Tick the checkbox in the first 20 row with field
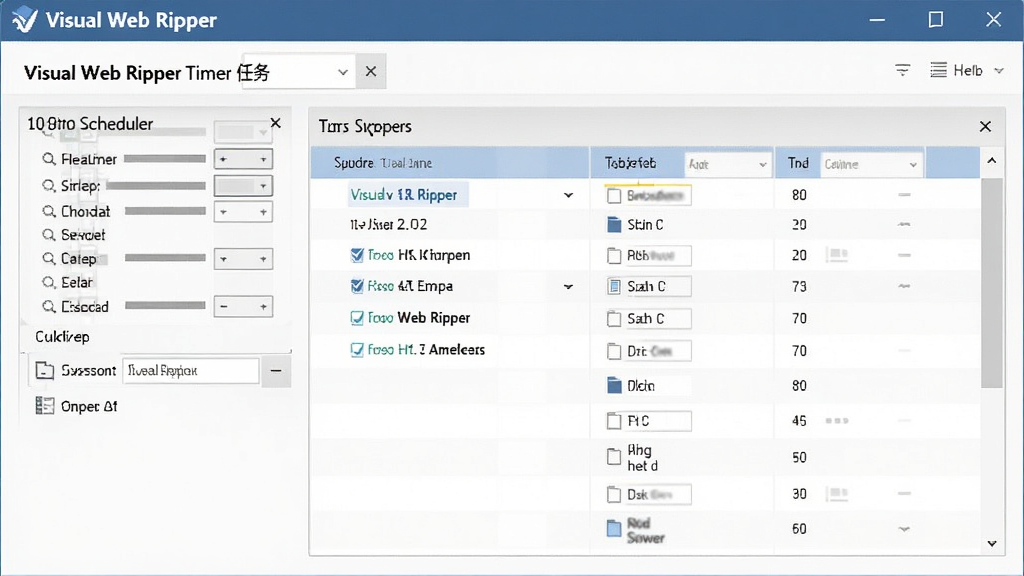The width and height of the screenshot is (1024, 576). pyautogui.click(x=614, y=255)
